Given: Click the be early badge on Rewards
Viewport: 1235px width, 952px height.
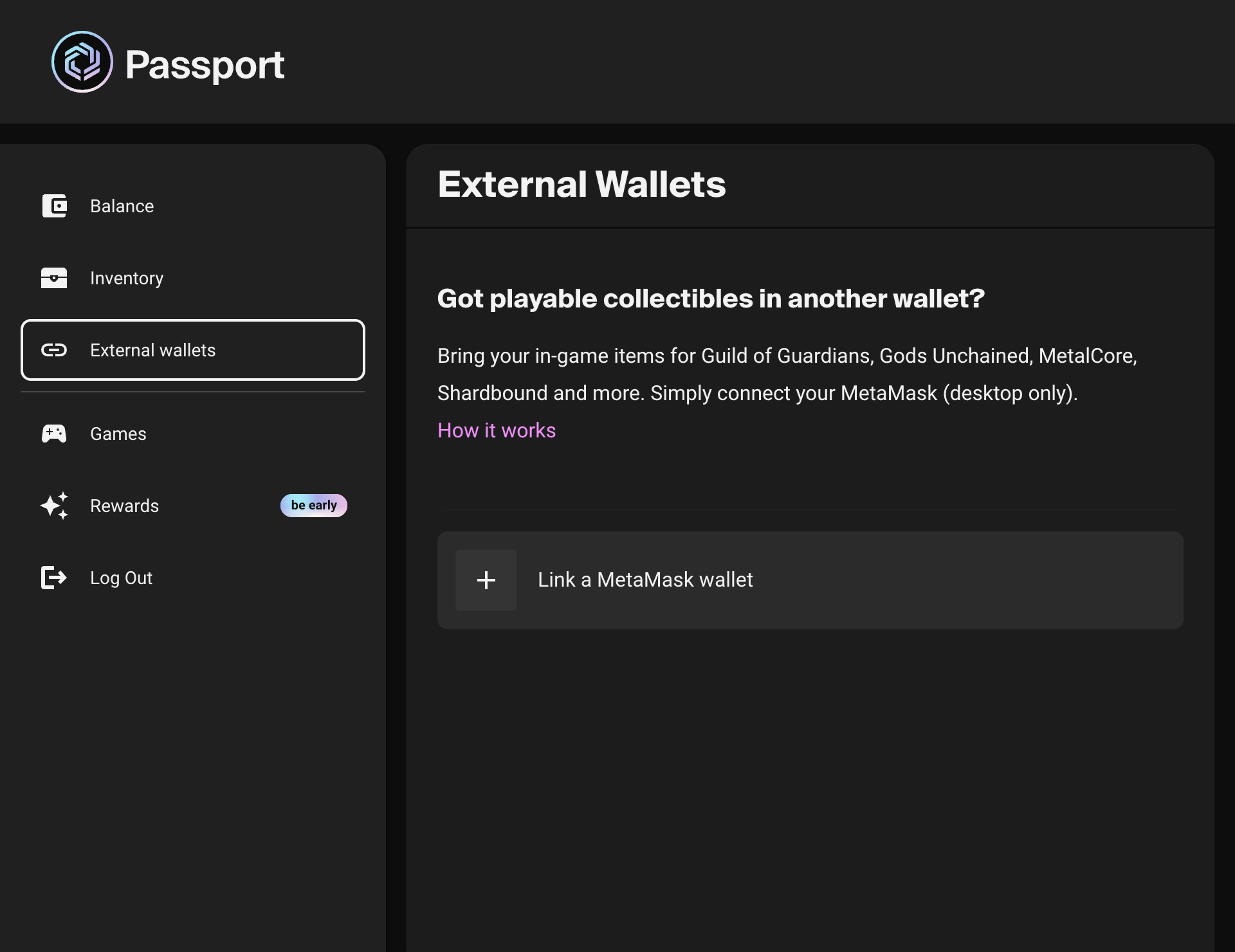Looking at the screenshot, I should (x=314, y=506).
